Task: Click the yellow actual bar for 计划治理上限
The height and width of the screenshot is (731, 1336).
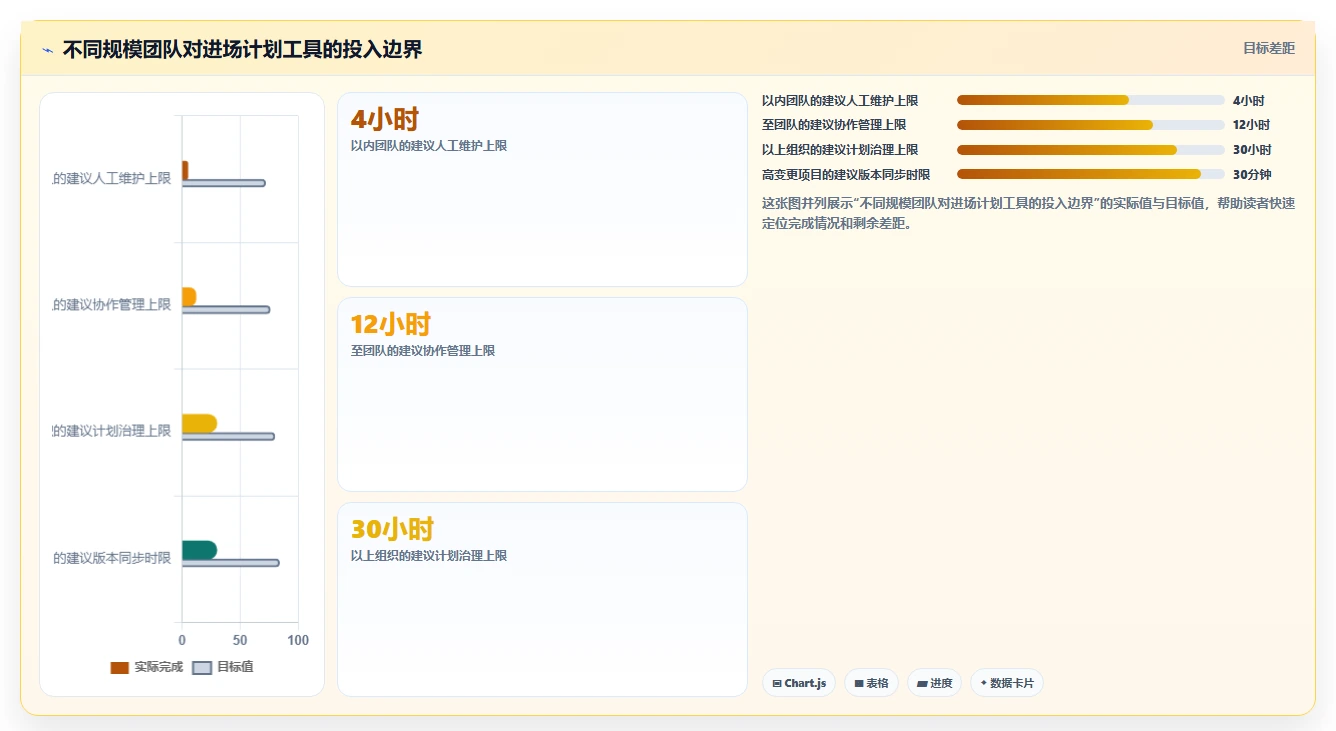Action: pos(199,423)
